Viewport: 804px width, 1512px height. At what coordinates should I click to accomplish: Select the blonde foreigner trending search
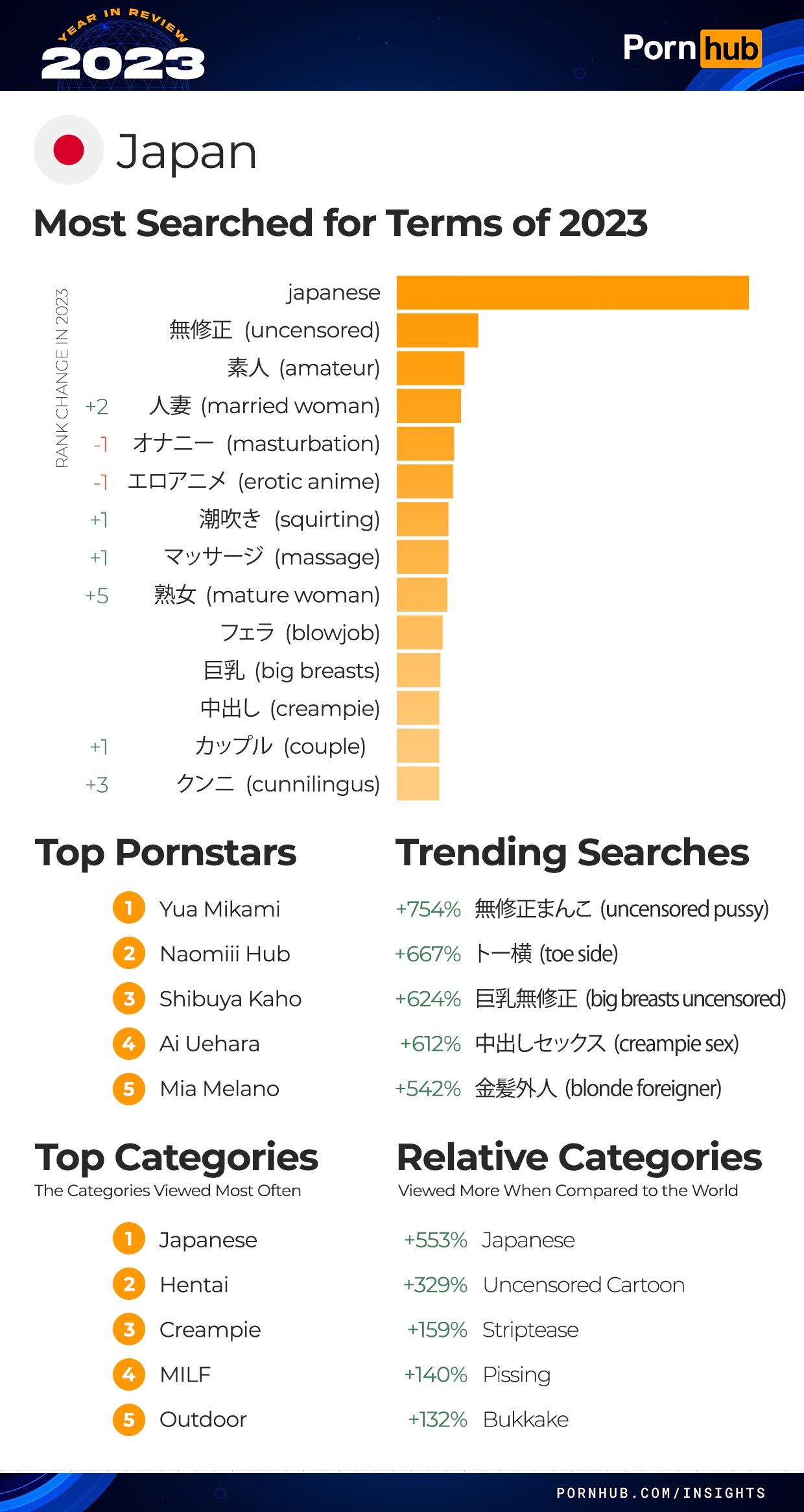pos(558,1088)
